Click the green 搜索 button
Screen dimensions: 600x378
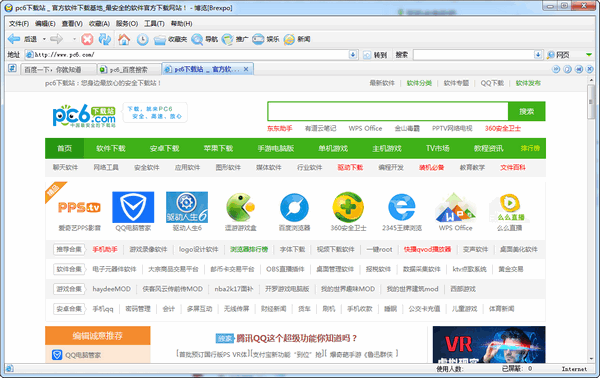tap(527, 111)
